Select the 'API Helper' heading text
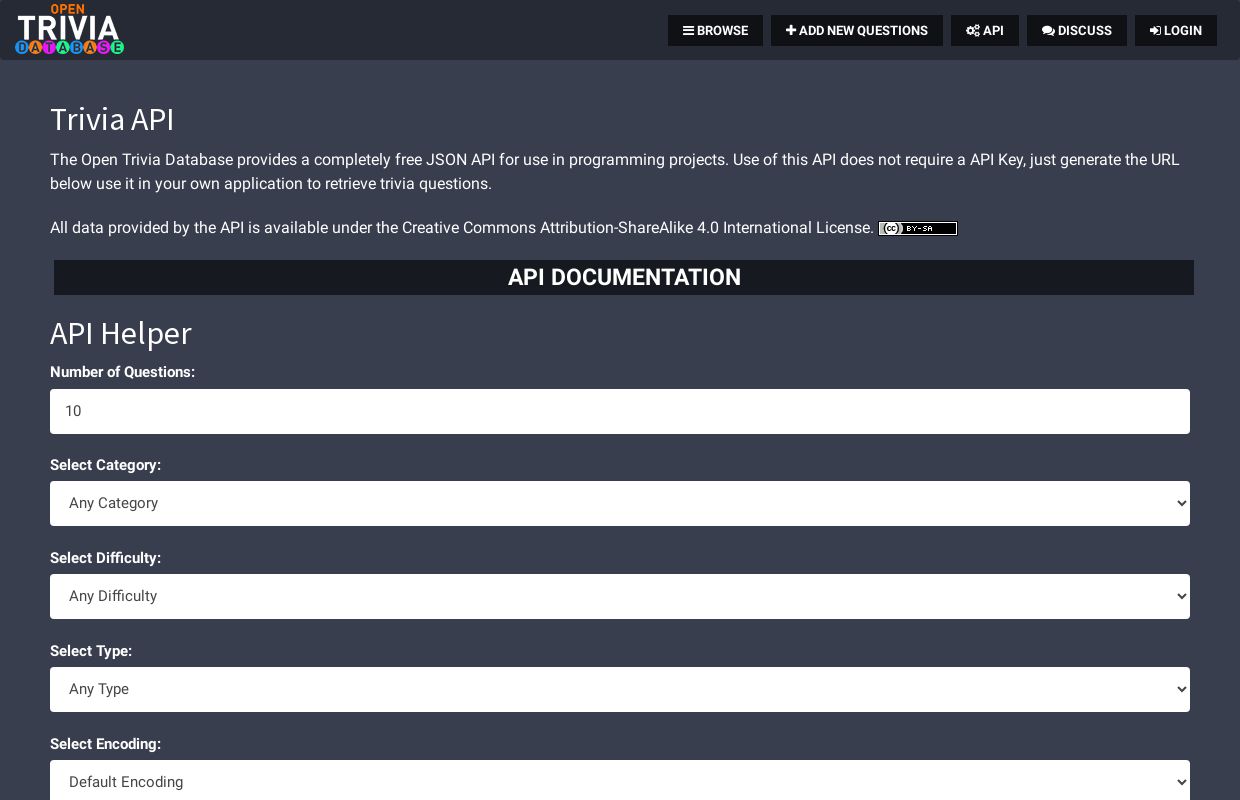Viewport: 1240px width, 800px height. 121,333
